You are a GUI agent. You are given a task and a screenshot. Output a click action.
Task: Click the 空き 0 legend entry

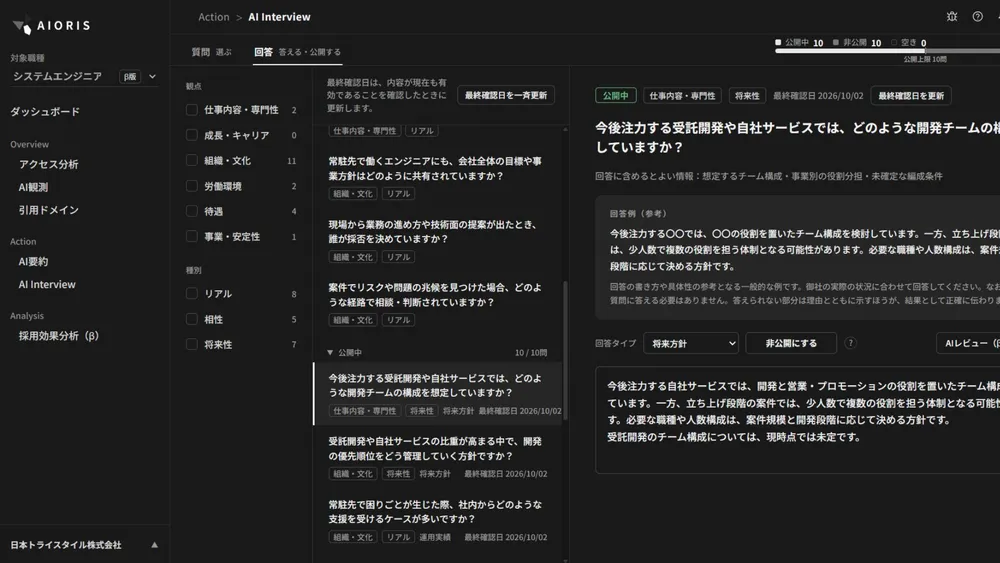click(908, 43)
